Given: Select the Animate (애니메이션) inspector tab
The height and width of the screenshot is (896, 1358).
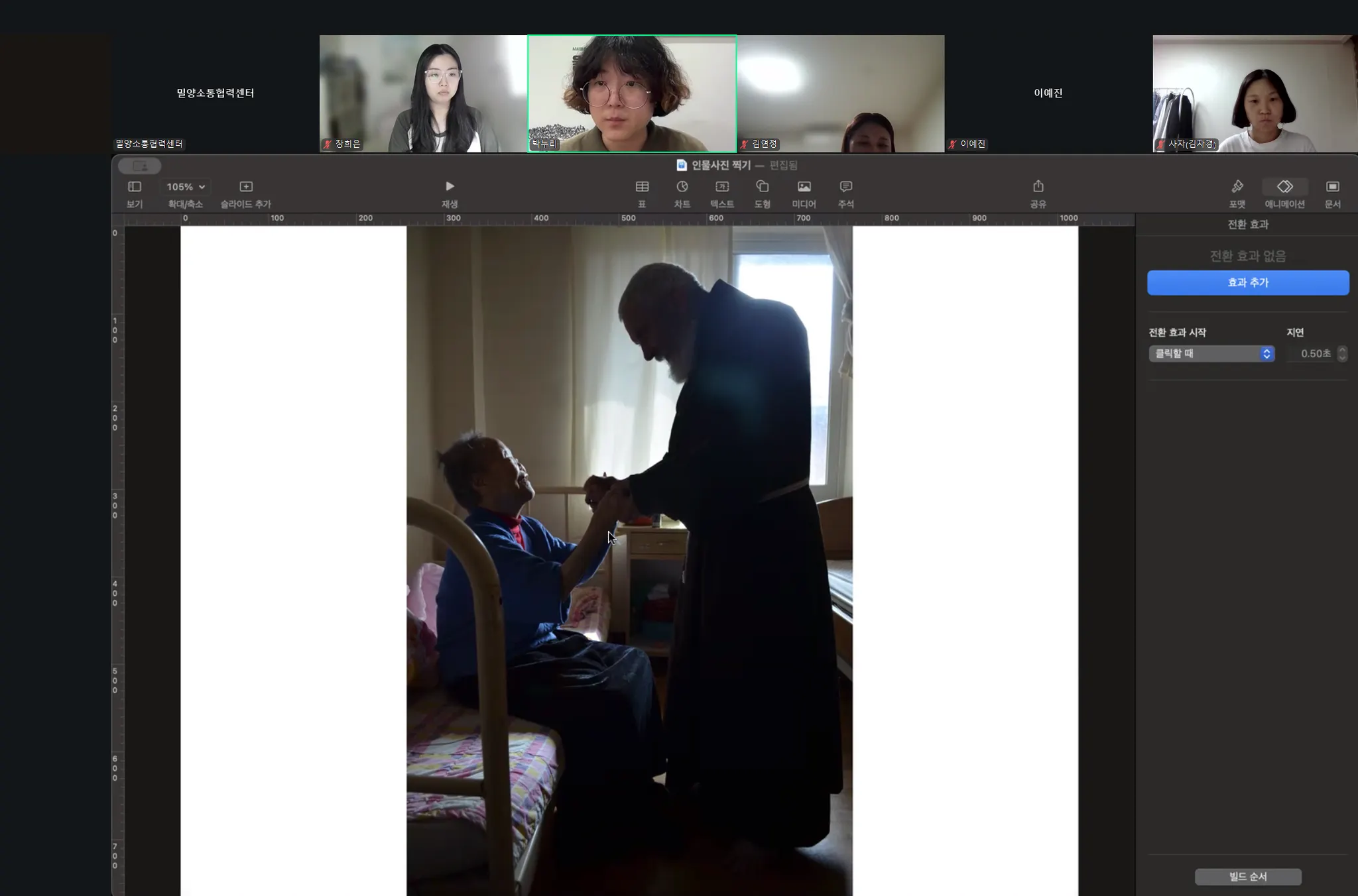Looking at the screenshot, I should [x=1284, y=188].
